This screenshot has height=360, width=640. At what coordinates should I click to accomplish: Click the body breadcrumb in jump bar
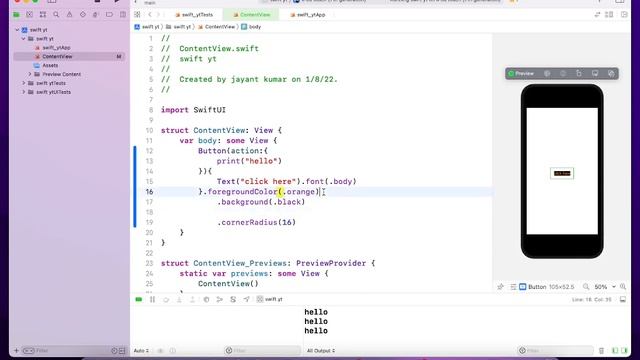251,27
